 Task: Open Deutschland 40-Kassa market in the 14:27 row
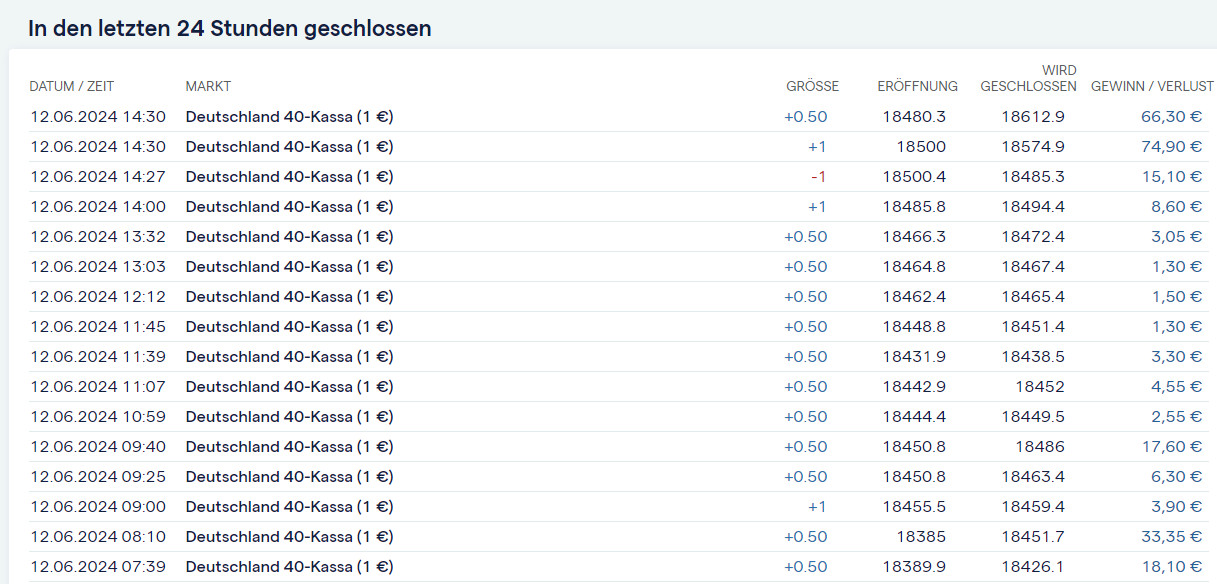[289, 177]
